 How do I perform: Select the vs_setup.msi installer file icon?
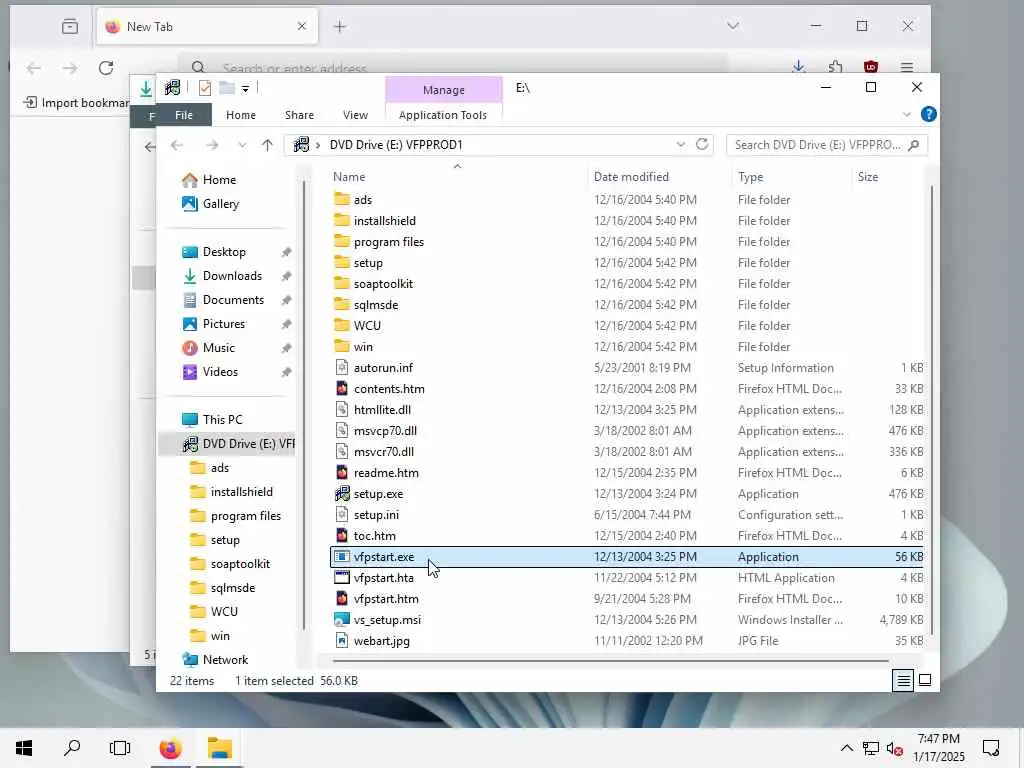(x=342, y=620)
